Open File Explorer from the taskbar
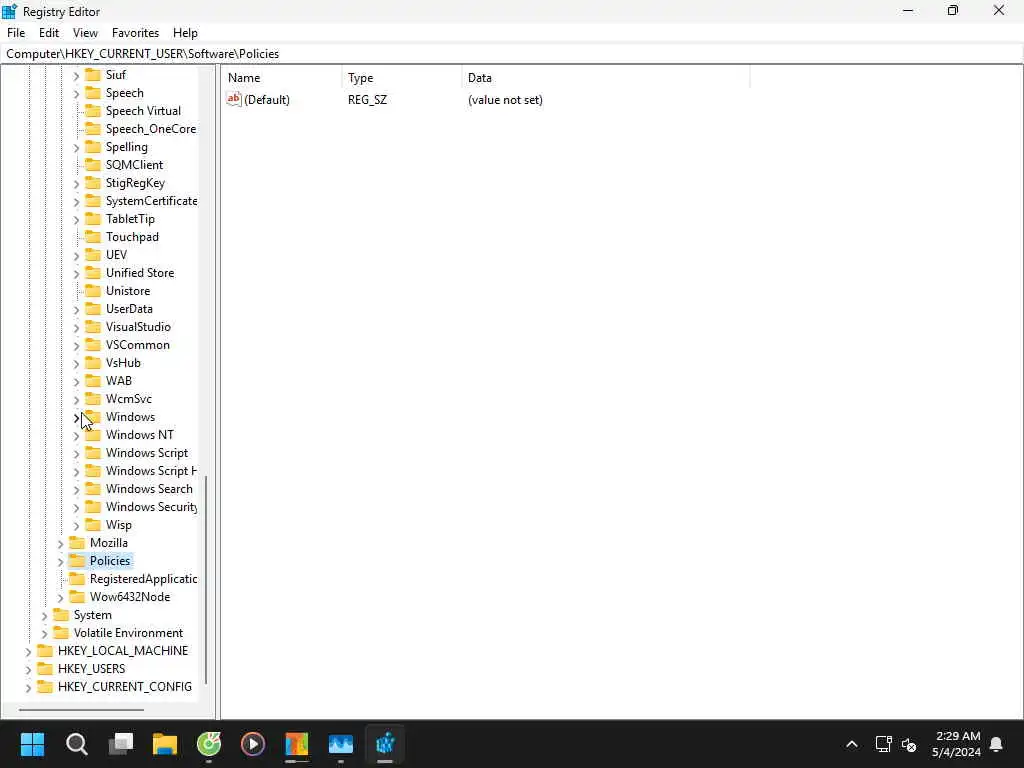The image size is (1024, 768). (x=165, y=744)
